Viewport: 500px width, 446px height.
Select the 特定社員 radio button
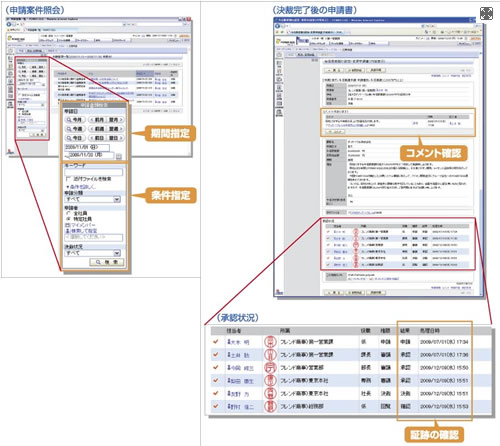[x=69, y=219]
